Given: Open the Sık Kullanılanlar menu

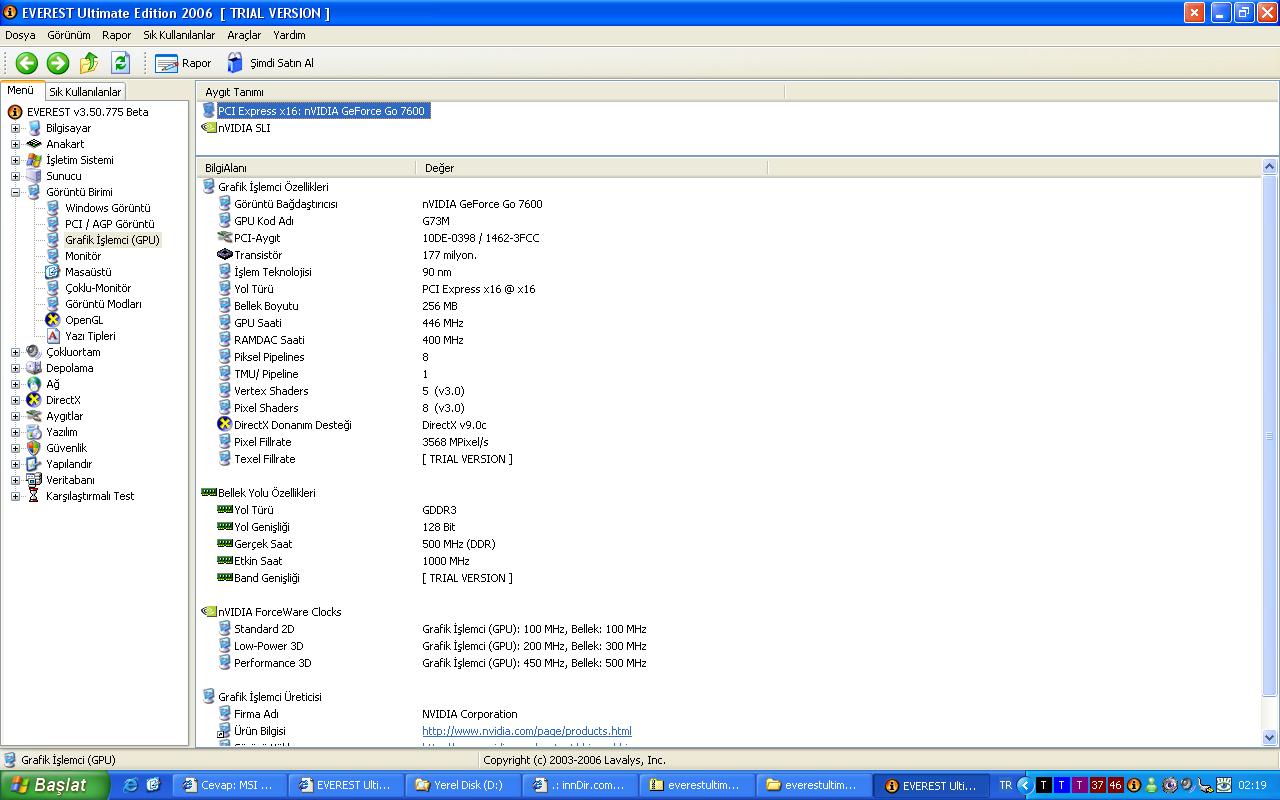Looking at the screenshot, I should coord(179,35).
